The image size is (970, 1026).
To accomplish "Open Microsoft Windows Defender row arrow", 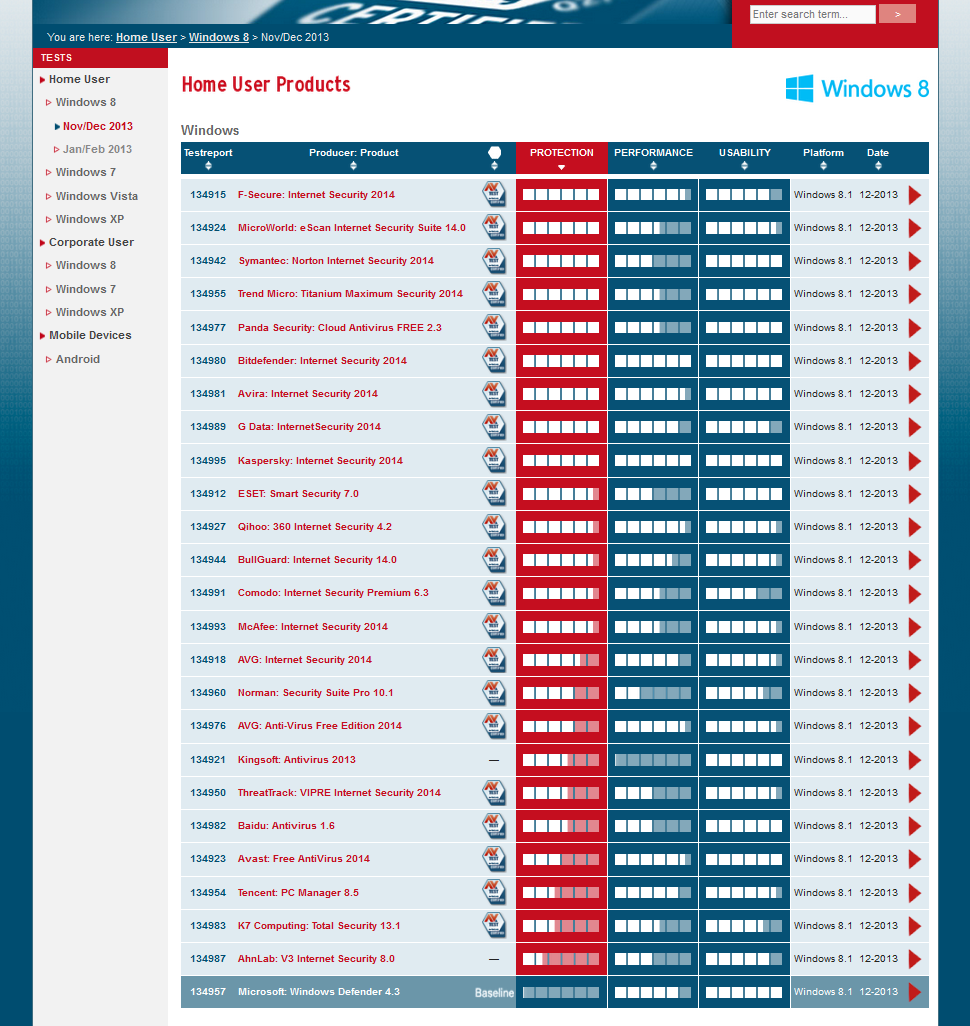I will click(x=914, y=992).
